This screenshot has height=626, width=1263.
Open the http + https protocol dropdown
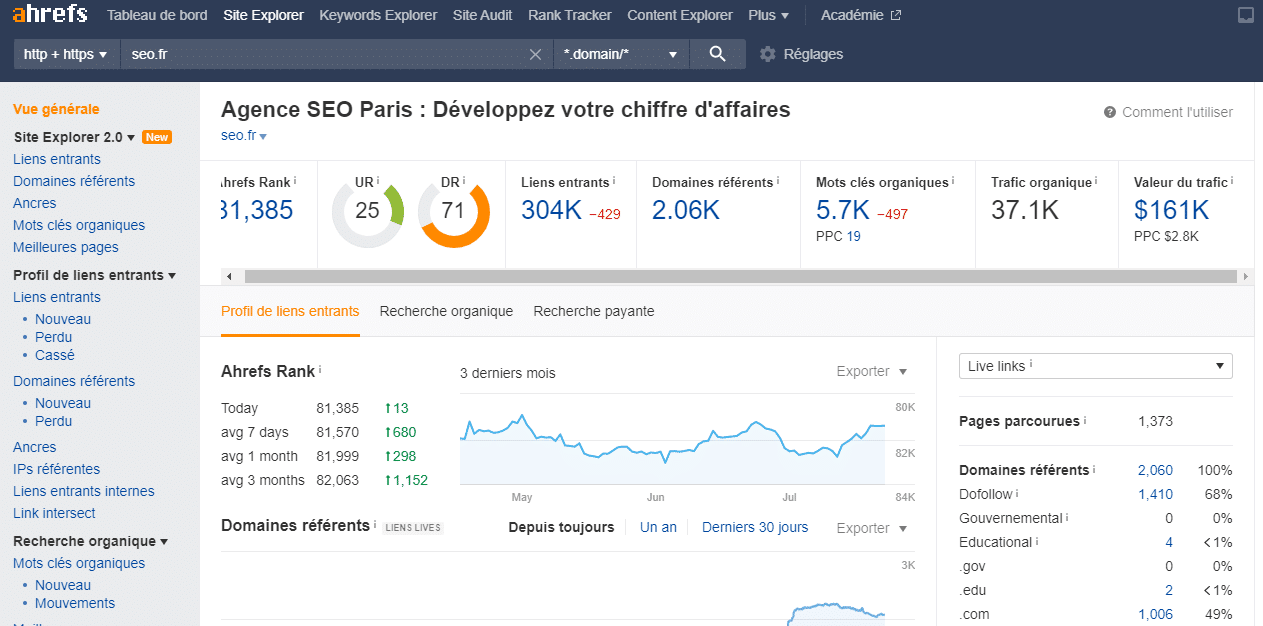pos(65,54)
